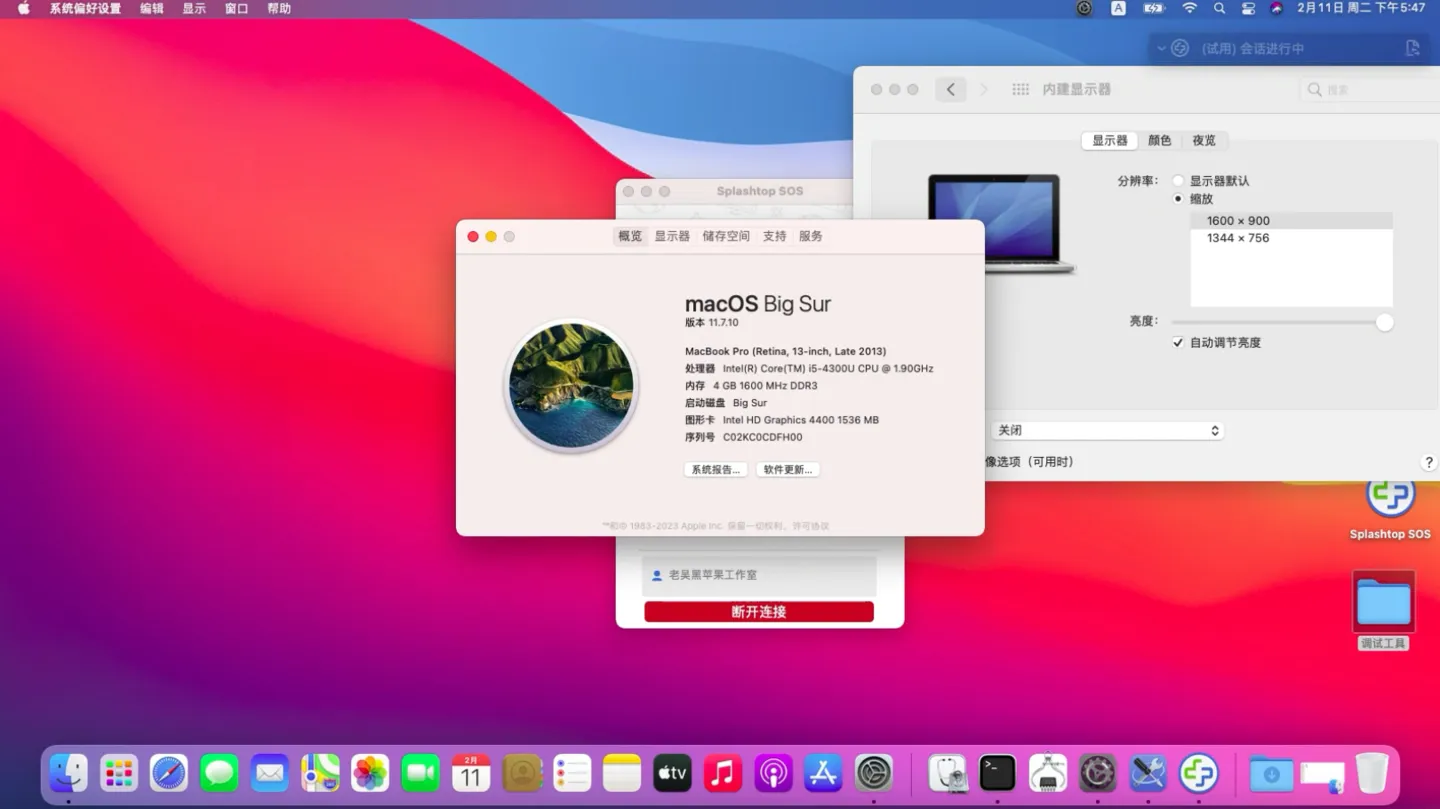Select the 显示器默认 resolution radio button
The height and width of the screenshot is (809, 1440).
pos(1178,180)
